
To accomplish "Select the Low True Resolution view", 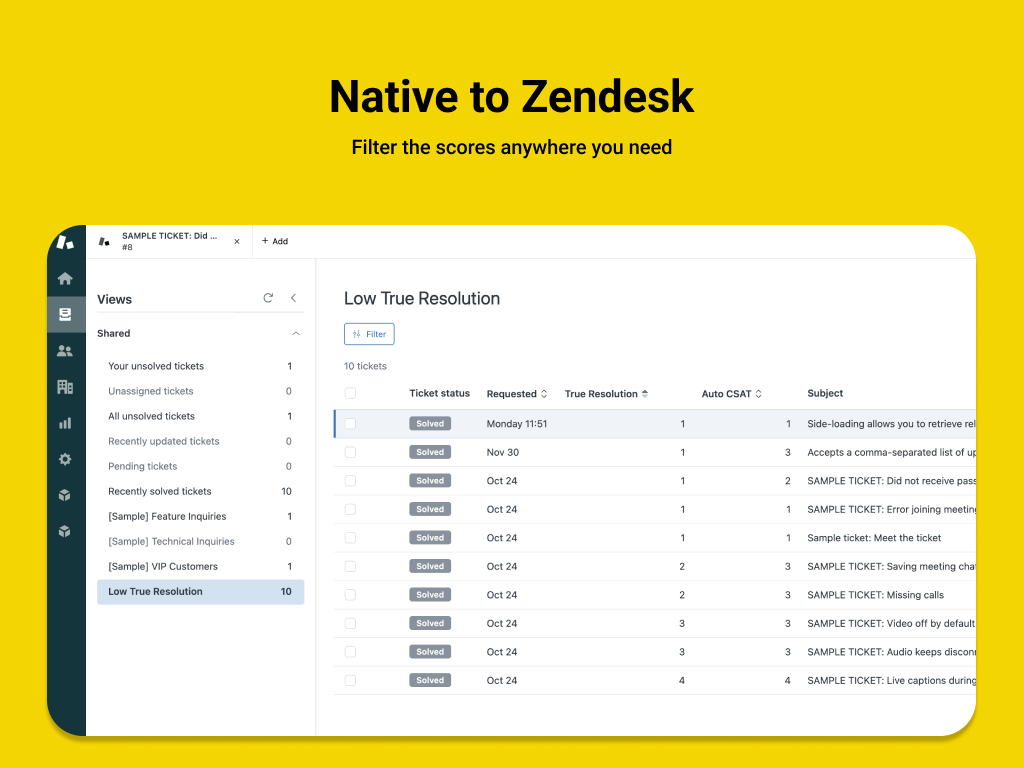I will [200, 592].
